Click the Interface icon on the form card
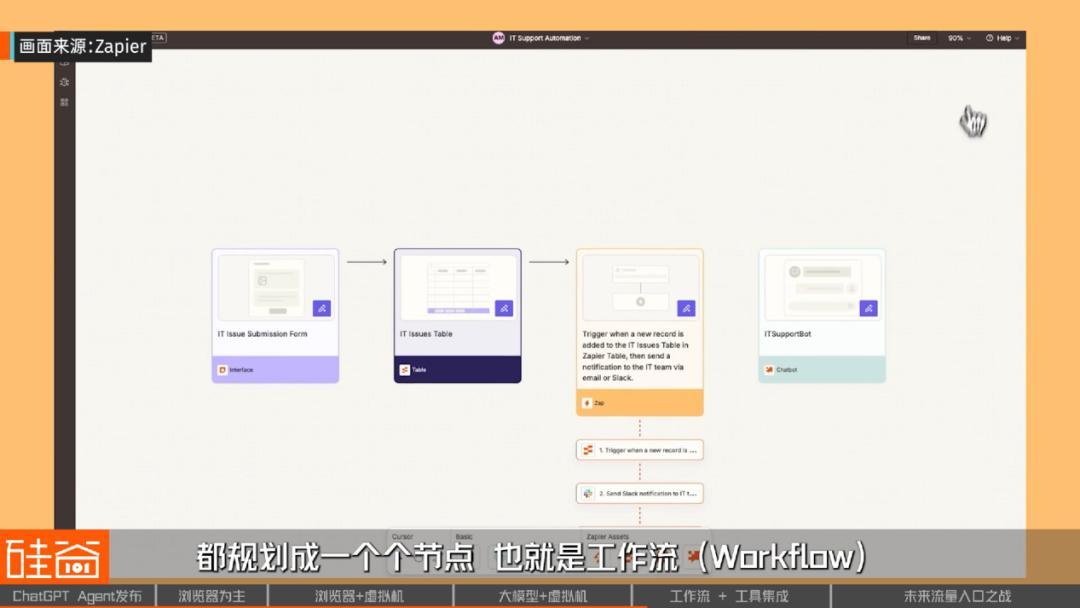 point(222,370)
